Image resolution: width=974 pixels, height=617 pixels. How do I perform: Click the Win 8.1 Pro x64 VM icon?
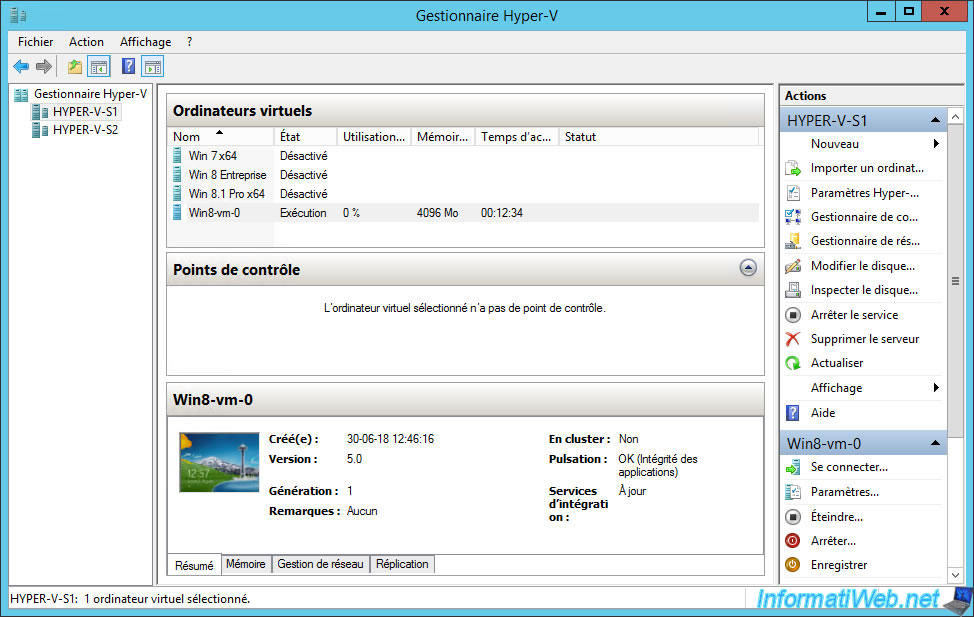point(178,194)
